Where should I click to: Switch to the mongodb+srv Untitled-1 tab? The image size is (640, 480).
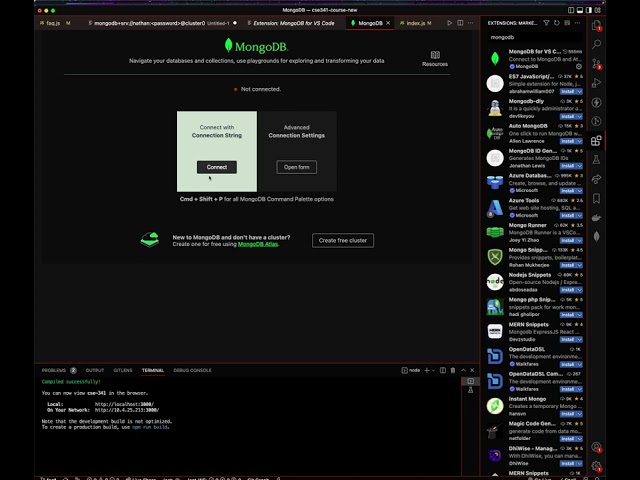coord(162,23)
